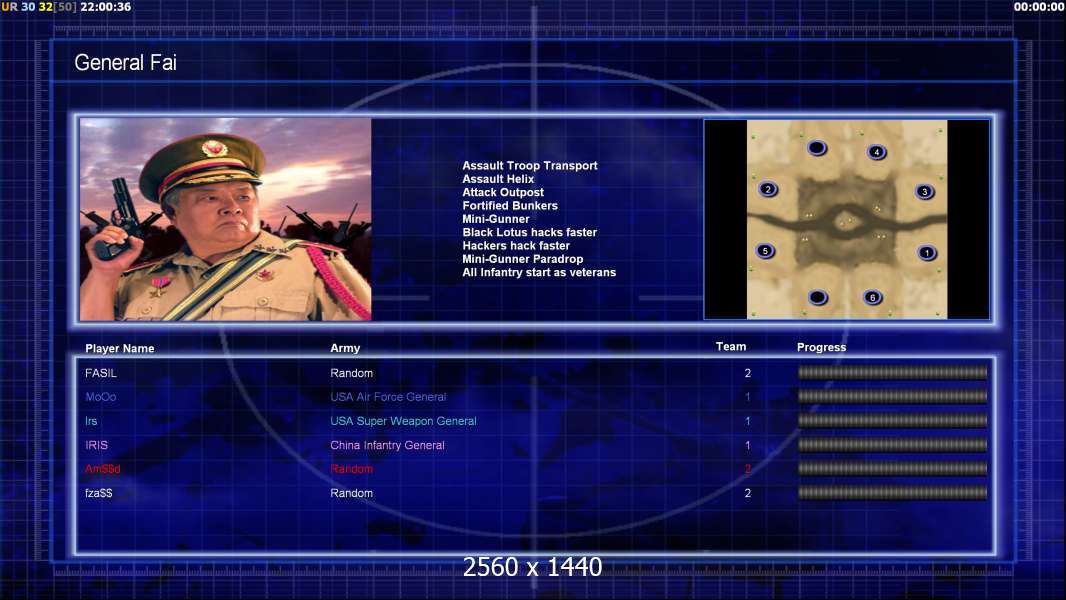This screenshot has height=600, width=1066.
Task: Click red Random army in Am$$d row
Action: (351, 469)
